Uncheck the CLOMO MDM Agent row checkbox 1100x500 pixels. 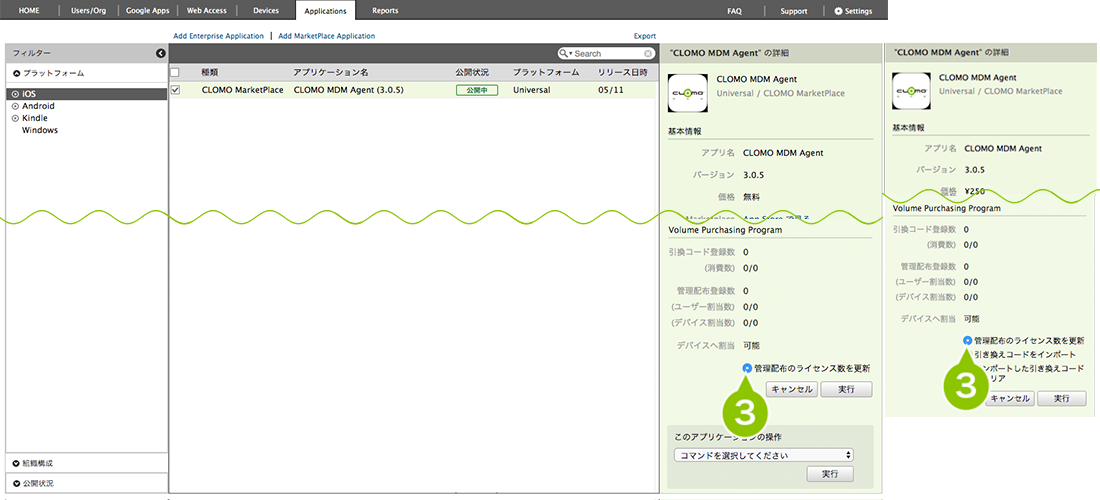coord(175,90)
